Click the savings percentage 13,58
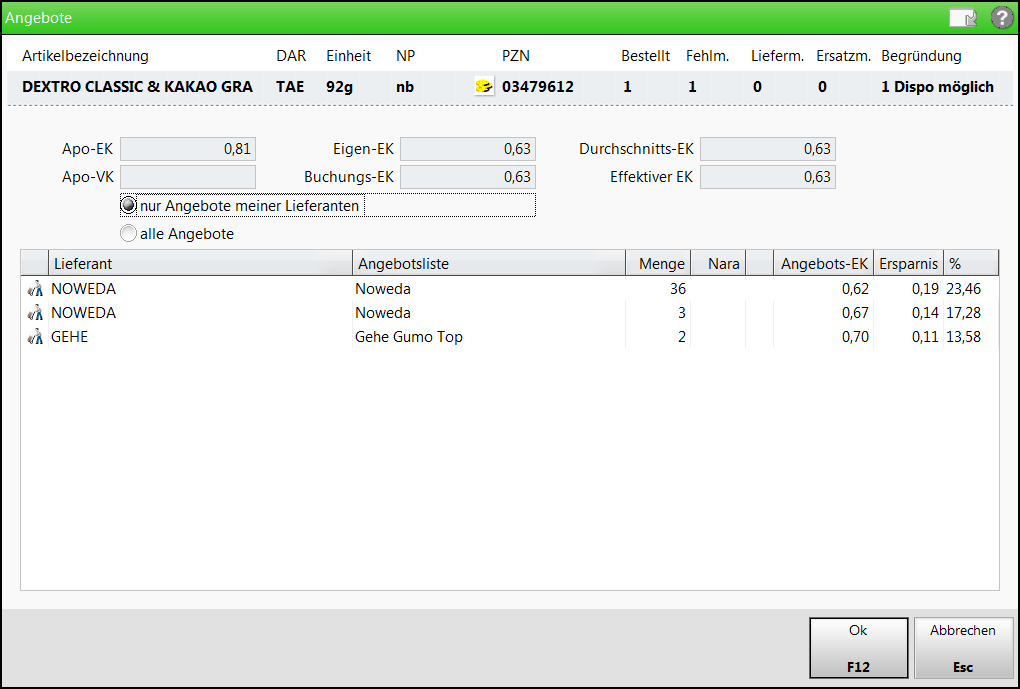Image resolution: width=1020 pixels, height=689 pixels. [x=963, y=336]
